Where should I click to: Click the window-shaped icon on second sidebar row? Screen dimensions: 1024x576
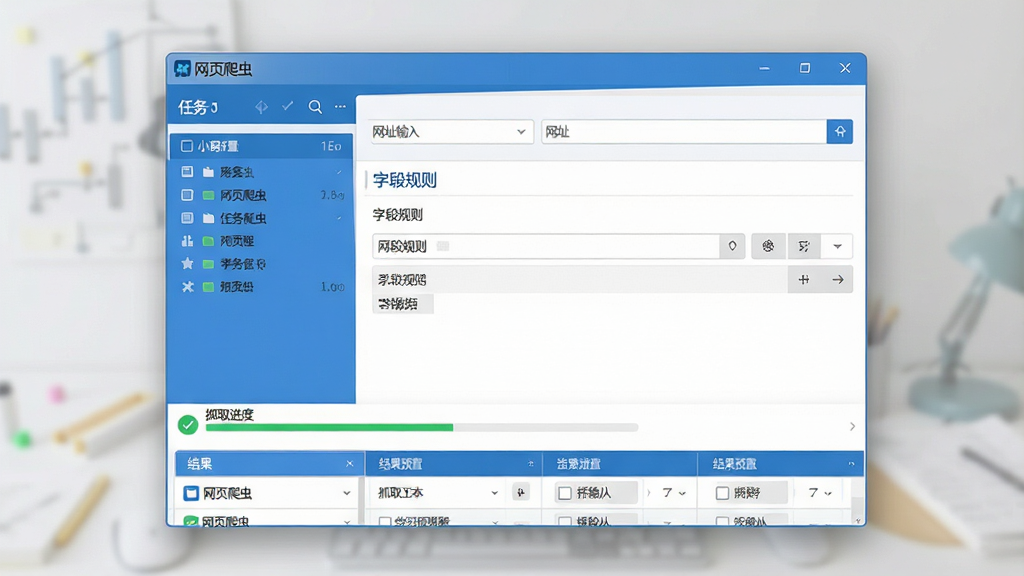(187, 172)
